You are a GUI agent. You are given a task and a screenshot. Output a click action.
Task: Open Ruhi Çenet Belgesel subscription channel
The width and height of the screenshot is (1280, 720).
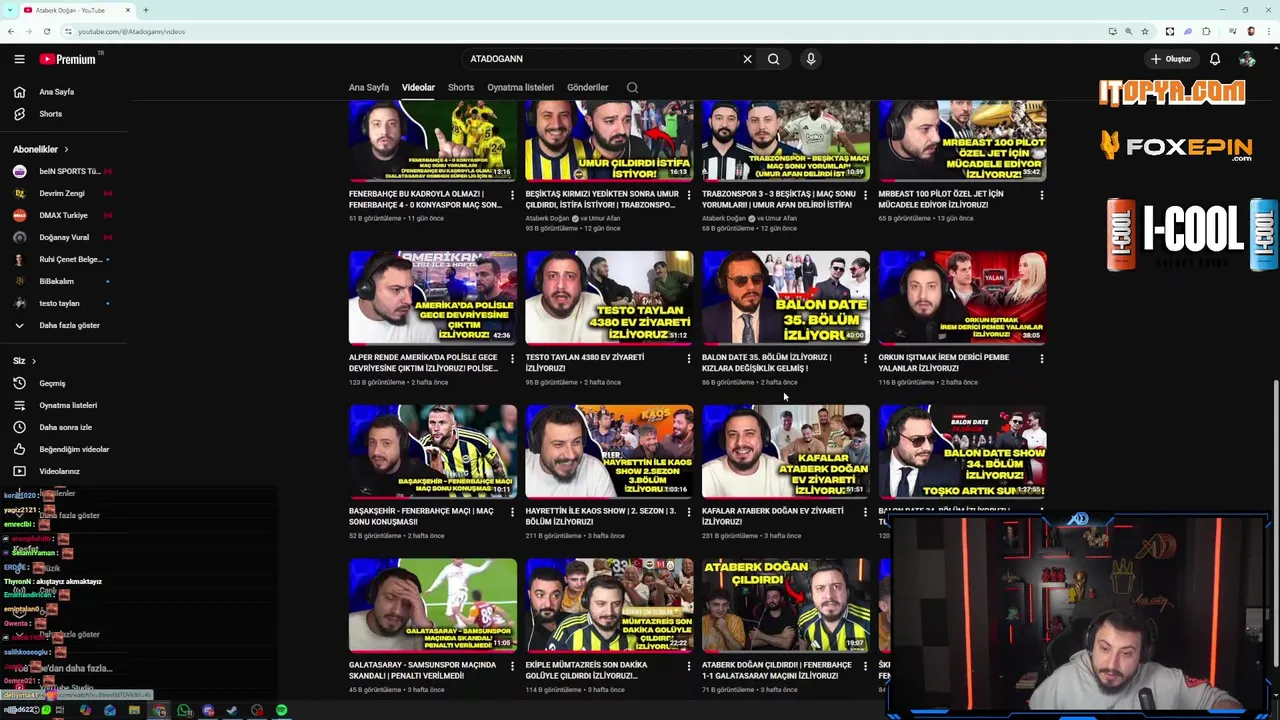(63, 259)
